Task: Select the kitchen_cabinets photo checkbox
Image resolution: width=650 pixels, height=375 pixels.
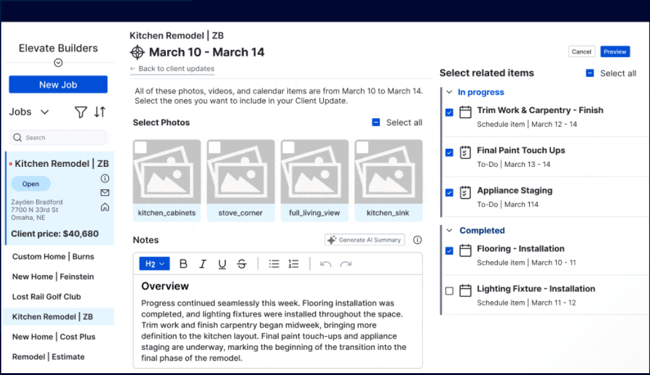Action: [x=141, y=148]
